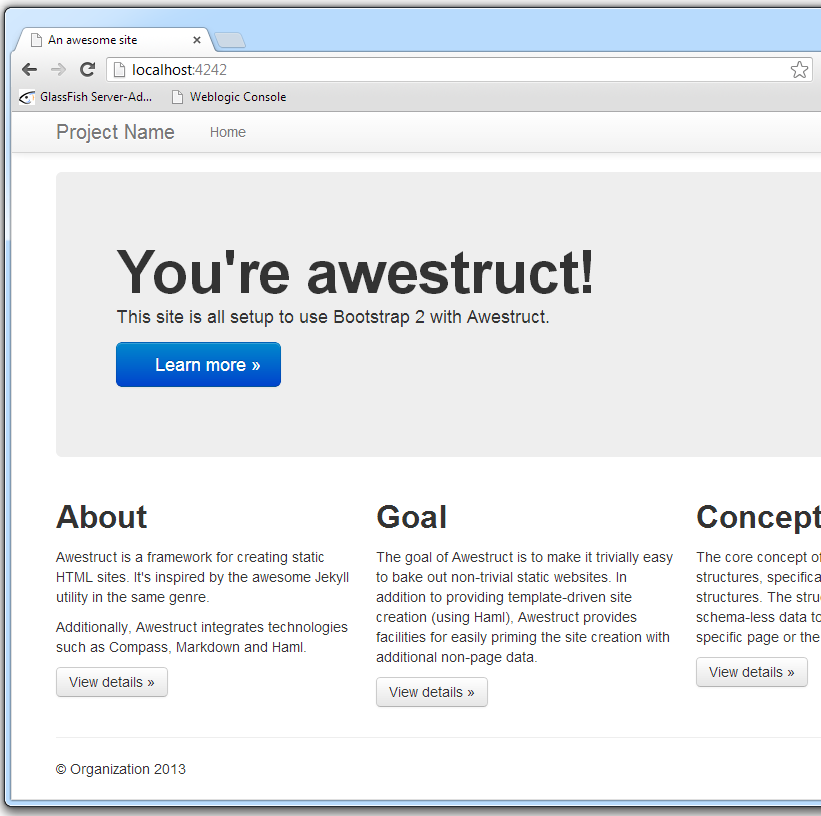This screenshot has width=821, height=816.
Task: Reload the page with refresh icon
Action: [x=87, y=69]
